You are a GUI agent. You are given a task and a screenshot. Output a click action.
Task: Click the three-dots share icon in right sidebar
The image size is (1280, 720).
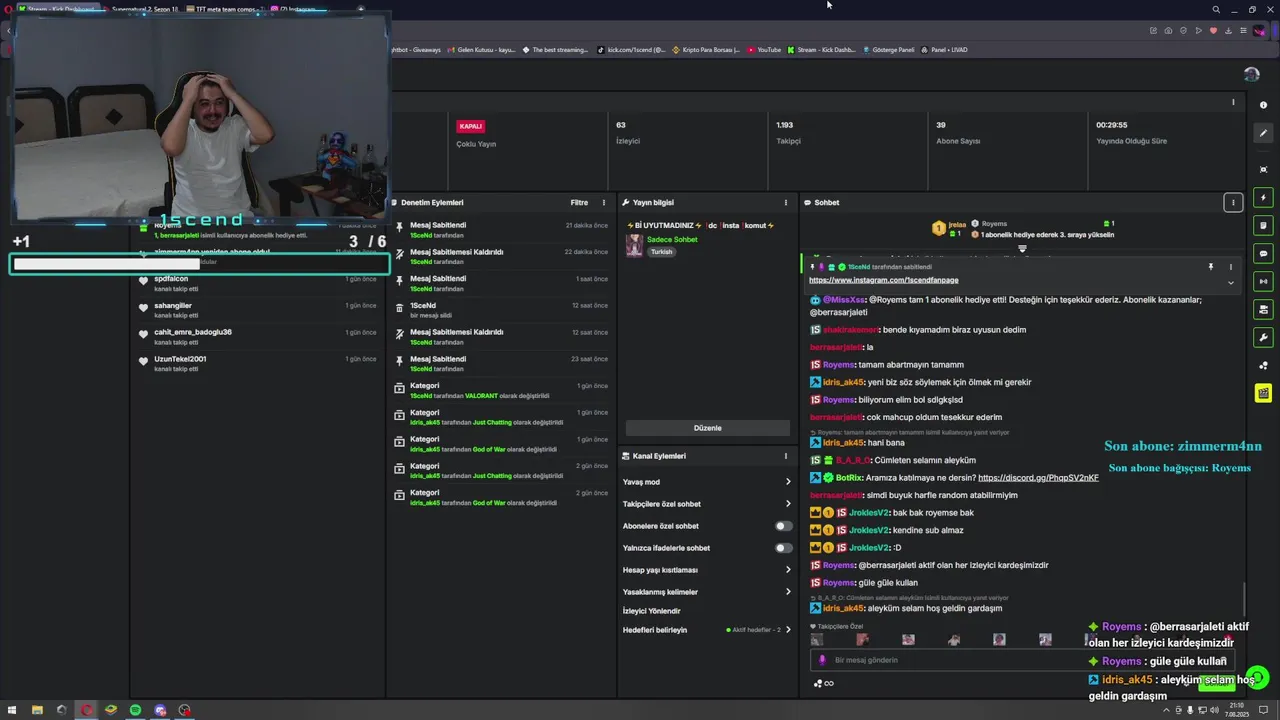click(1264, 366)
